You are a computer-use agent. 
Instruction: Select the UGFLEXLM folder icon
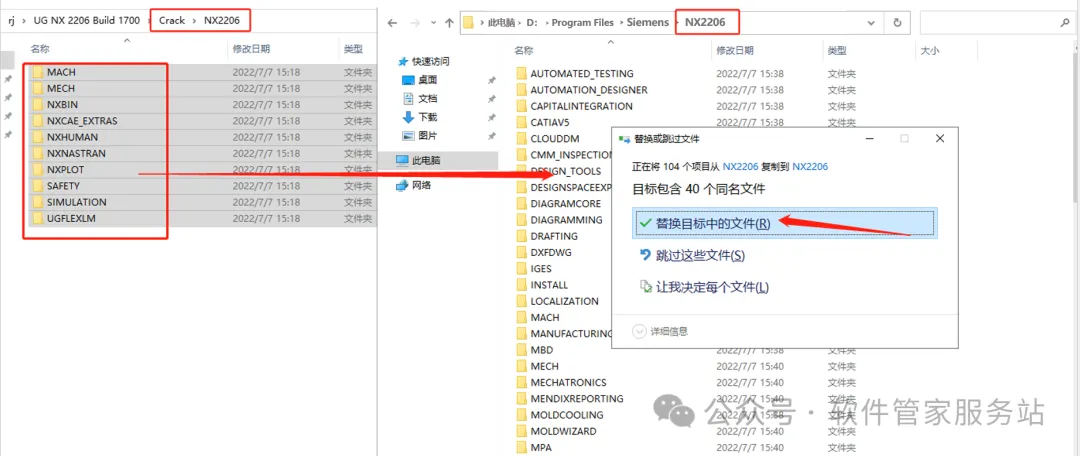pyautogui.click(x=37, y=218)
